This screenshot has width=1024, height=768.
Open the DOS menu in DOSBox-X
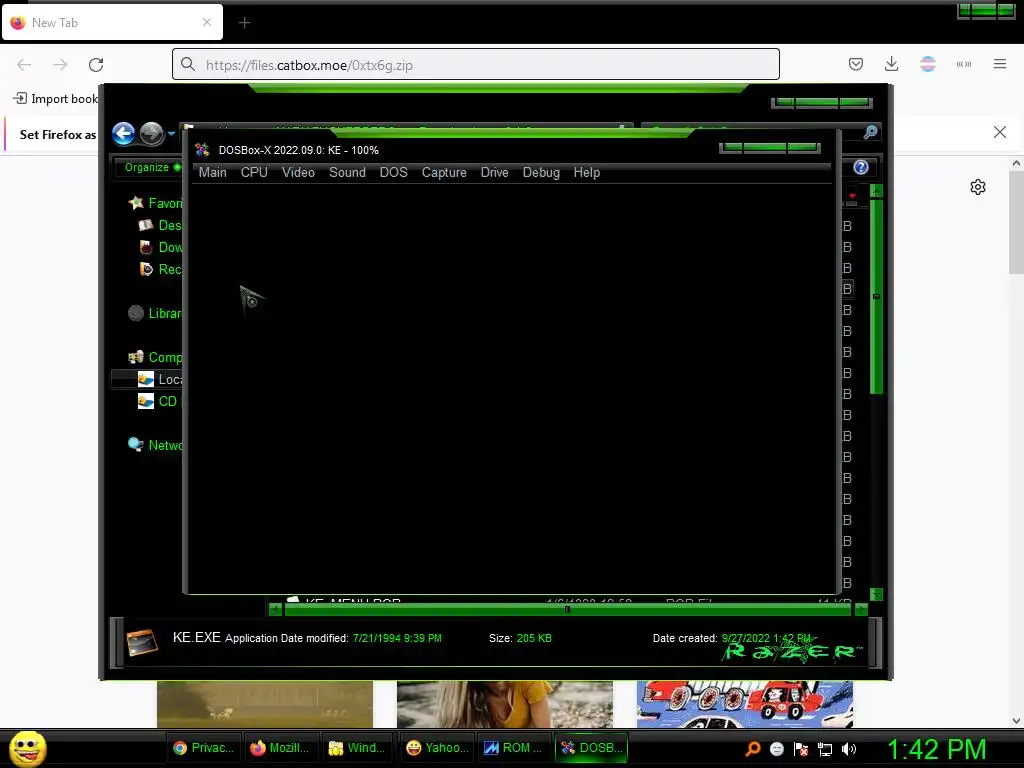[x=393, y=172]
